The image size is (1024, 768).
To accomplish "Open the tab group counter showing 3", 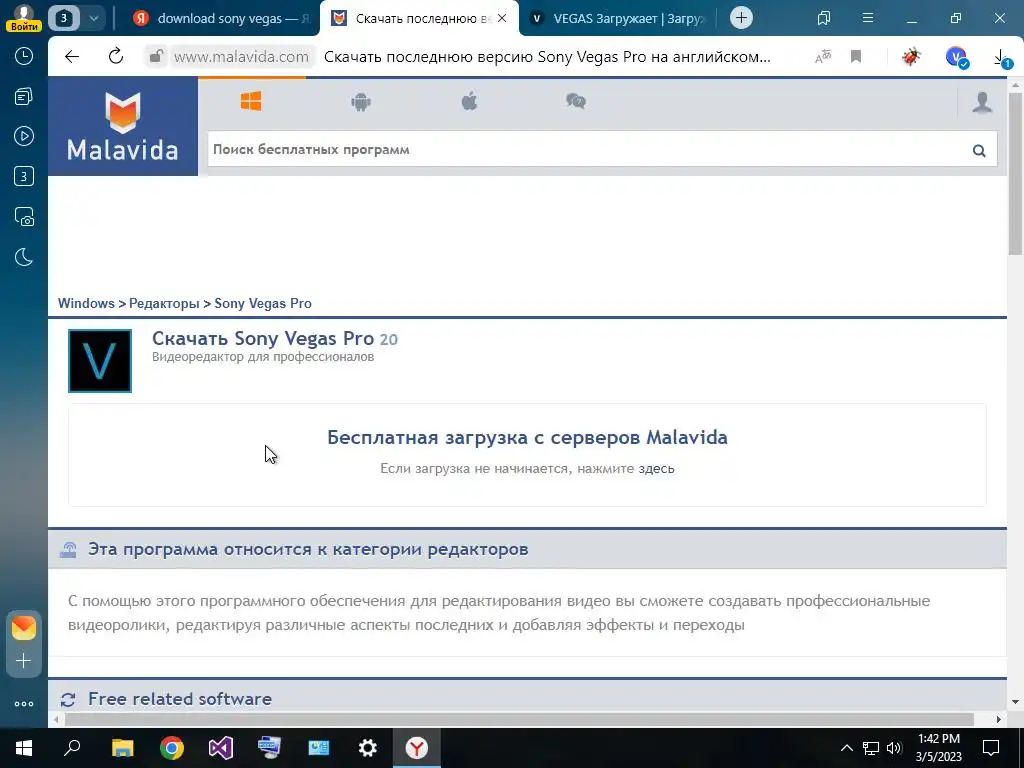I will pyautogui.click(x=64, y=18).
